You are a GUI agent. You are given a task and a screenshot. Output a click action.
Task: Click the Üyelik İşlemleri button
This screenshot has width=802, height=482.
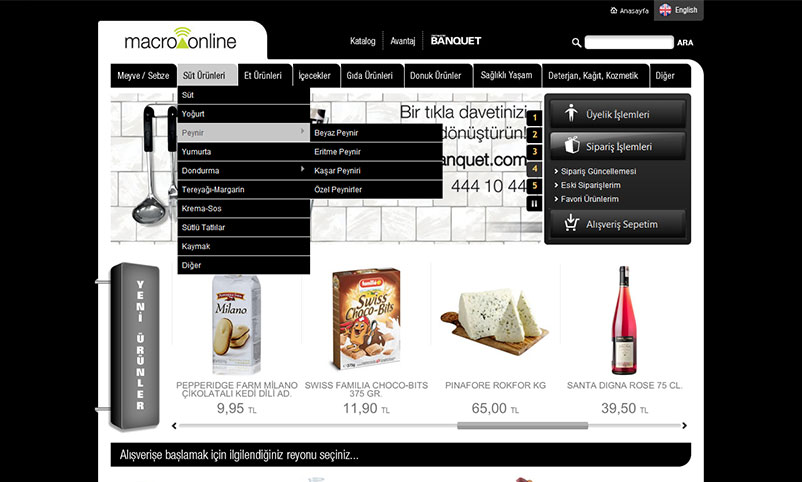[617, 114]
